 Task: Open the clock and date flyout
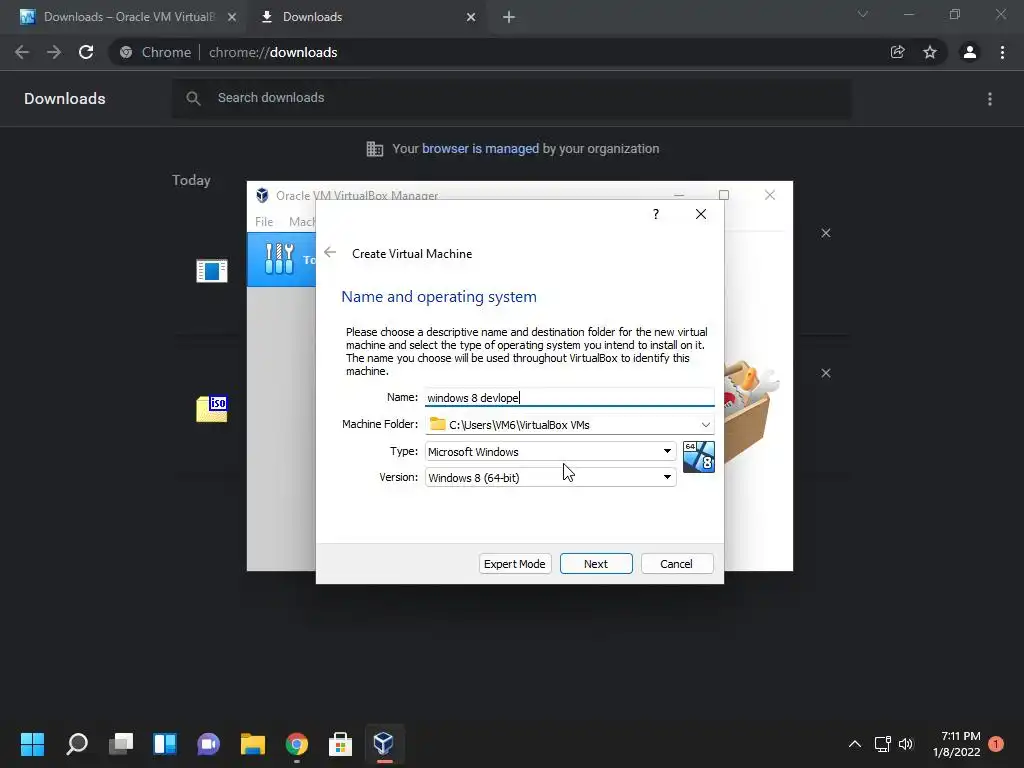(x=957, y=744)
